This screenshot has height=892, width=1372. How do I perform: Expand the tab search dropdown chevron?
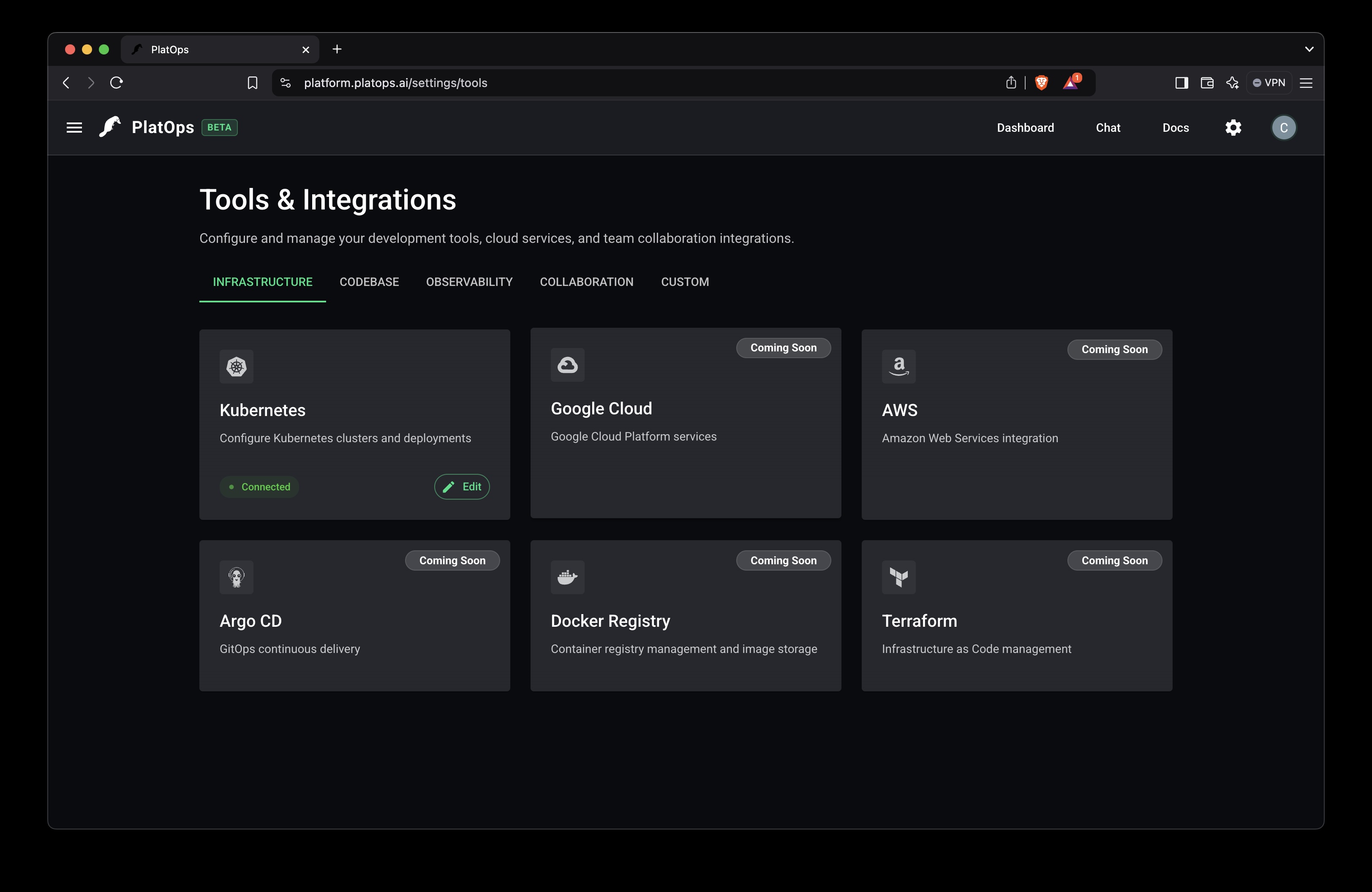1309,49
